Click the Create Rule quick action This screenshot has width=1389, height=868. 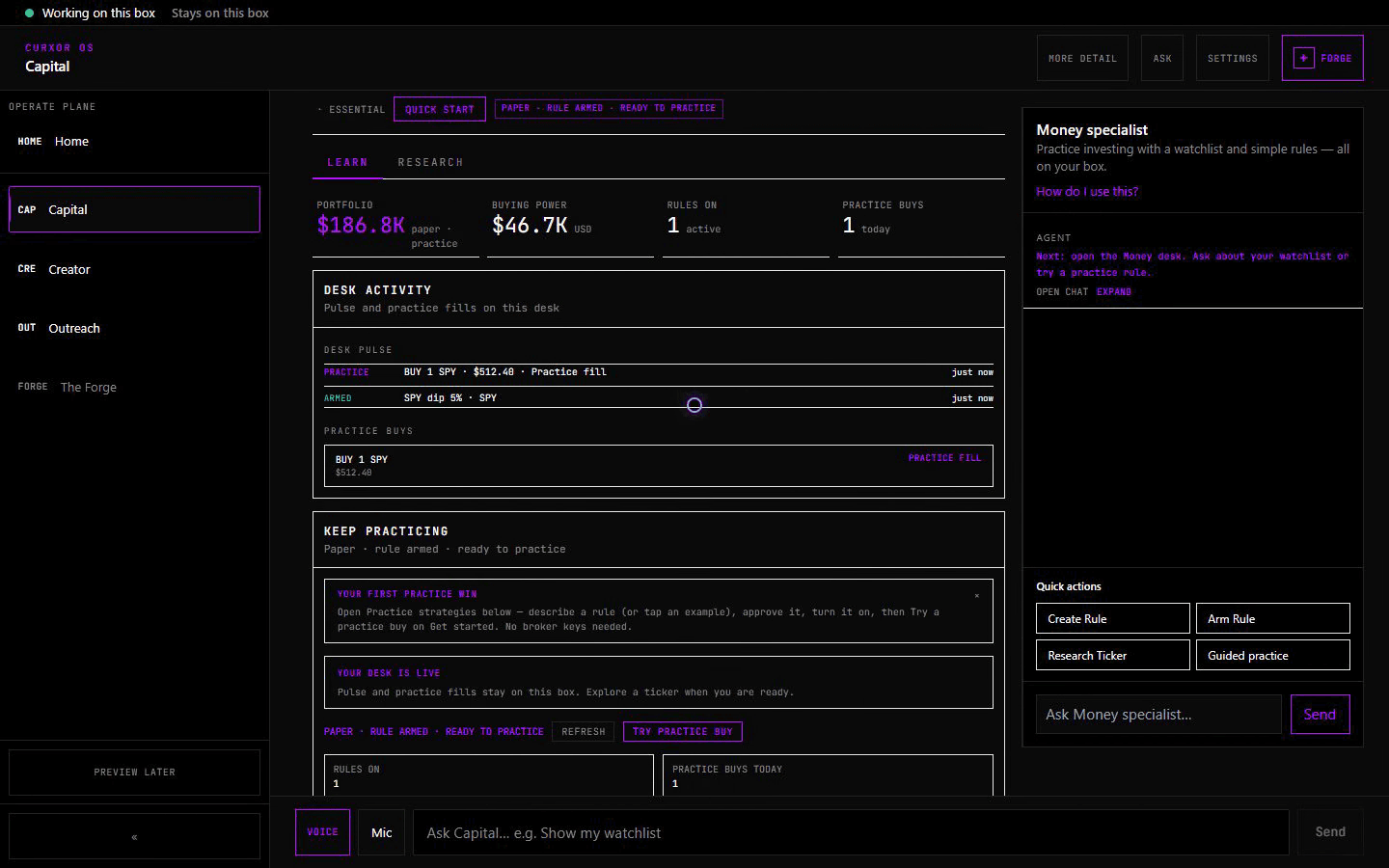1113,618
